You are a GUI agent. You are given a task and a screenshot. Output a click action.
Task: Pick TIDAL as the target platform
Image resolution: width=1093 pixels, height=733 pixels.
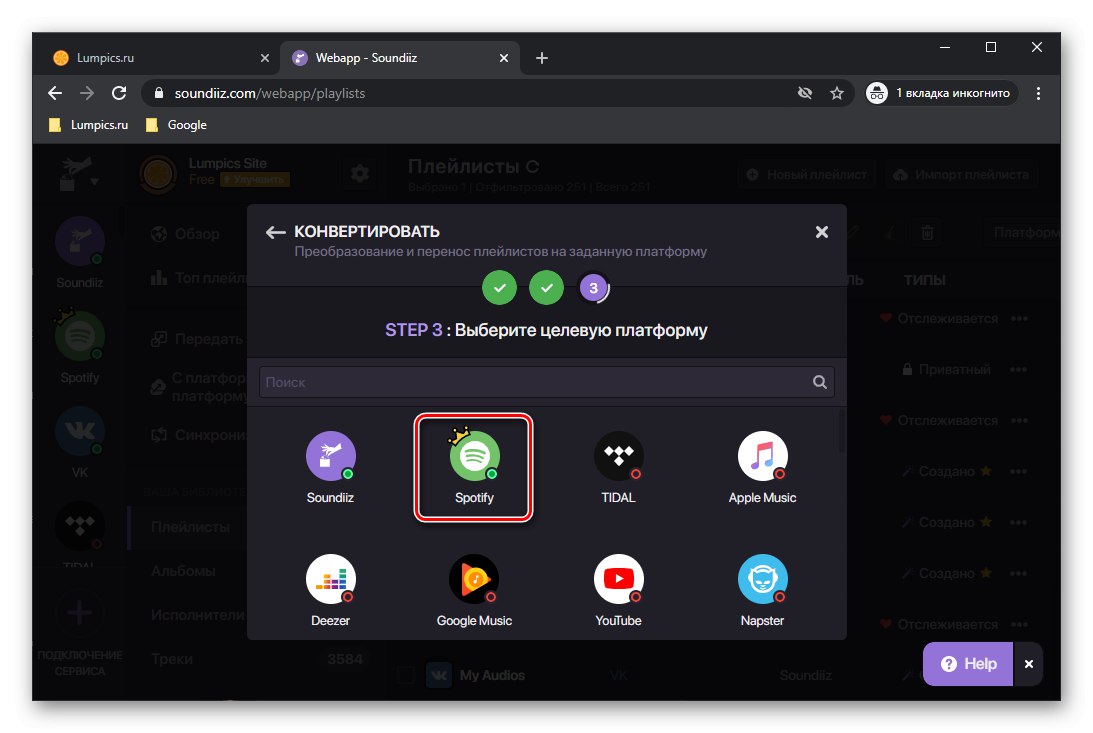[618, 467]
